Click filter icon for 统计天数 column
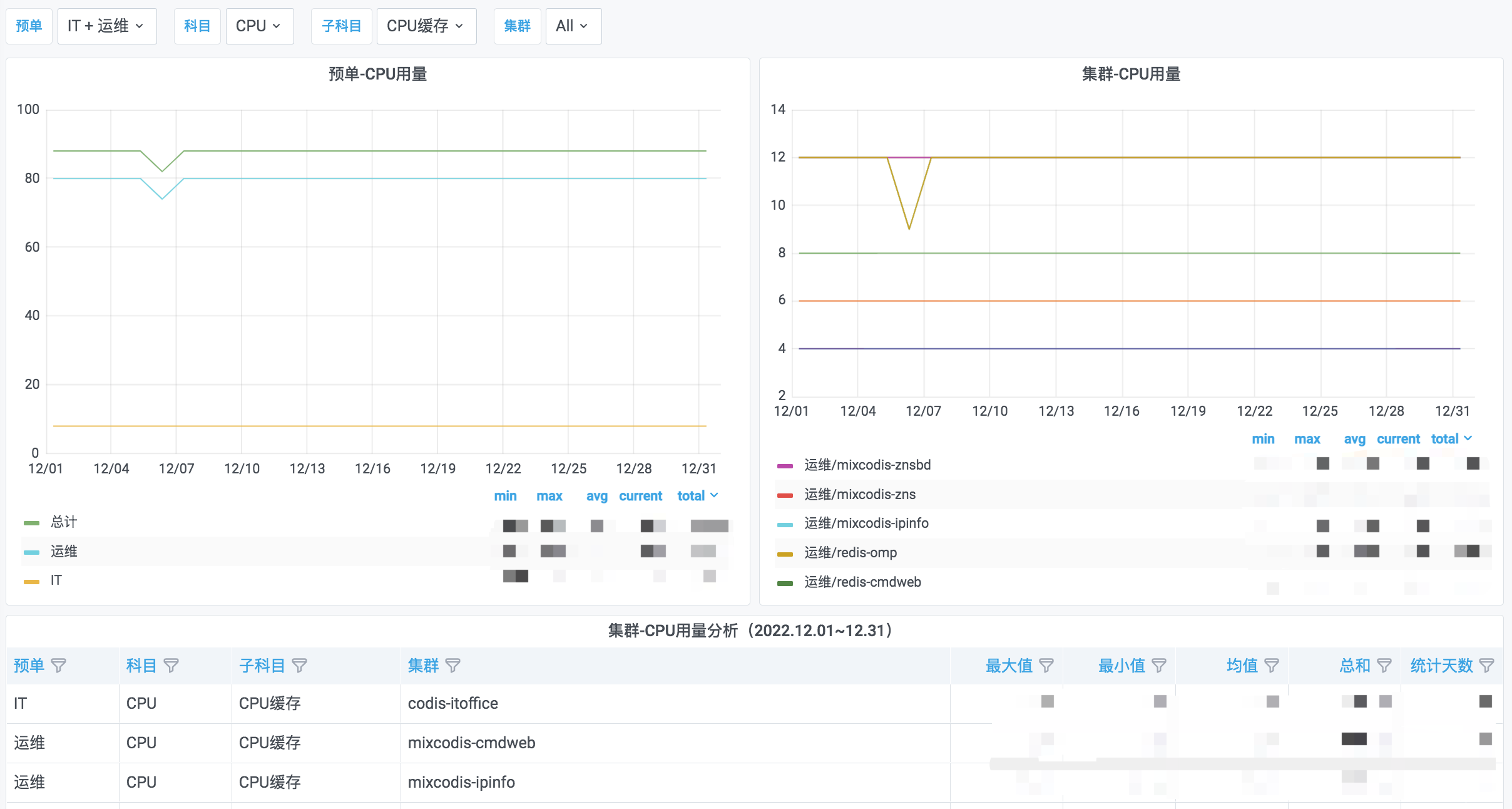Viewport: 1512px width, 809px height. point(1487,666)
